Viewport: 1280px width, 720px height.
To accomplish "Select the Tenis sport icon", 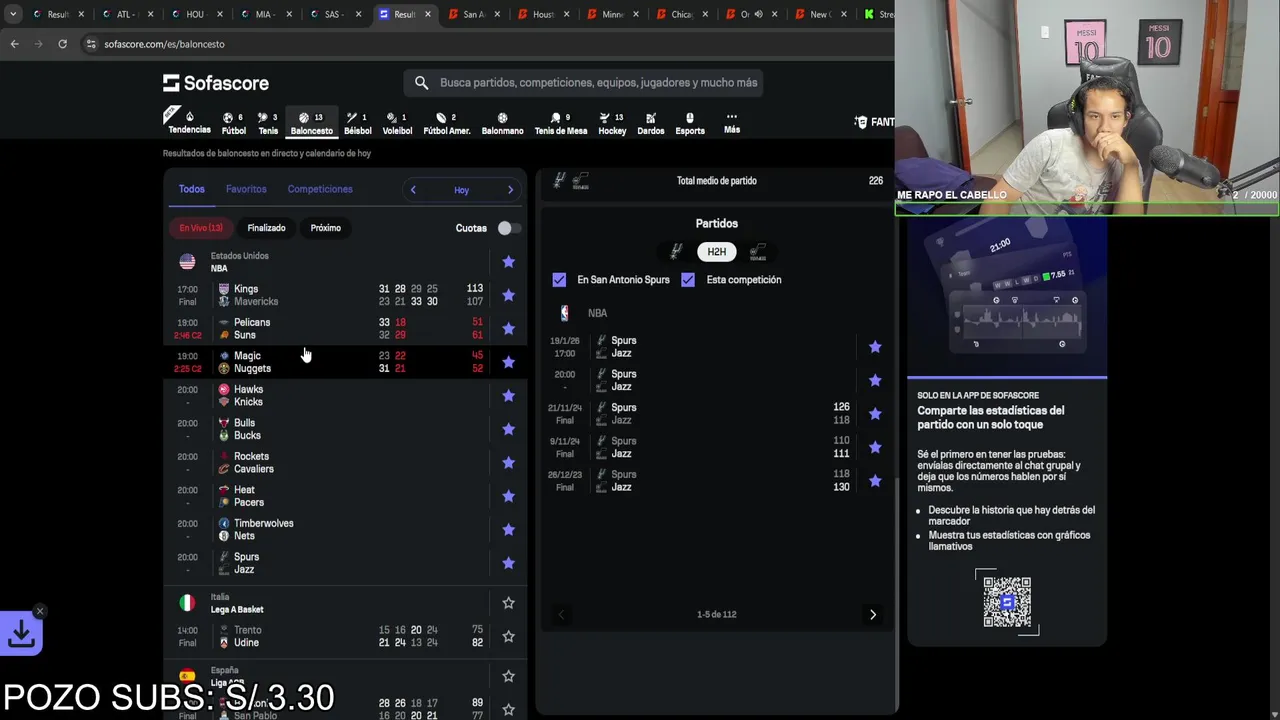I will point(268,123).
